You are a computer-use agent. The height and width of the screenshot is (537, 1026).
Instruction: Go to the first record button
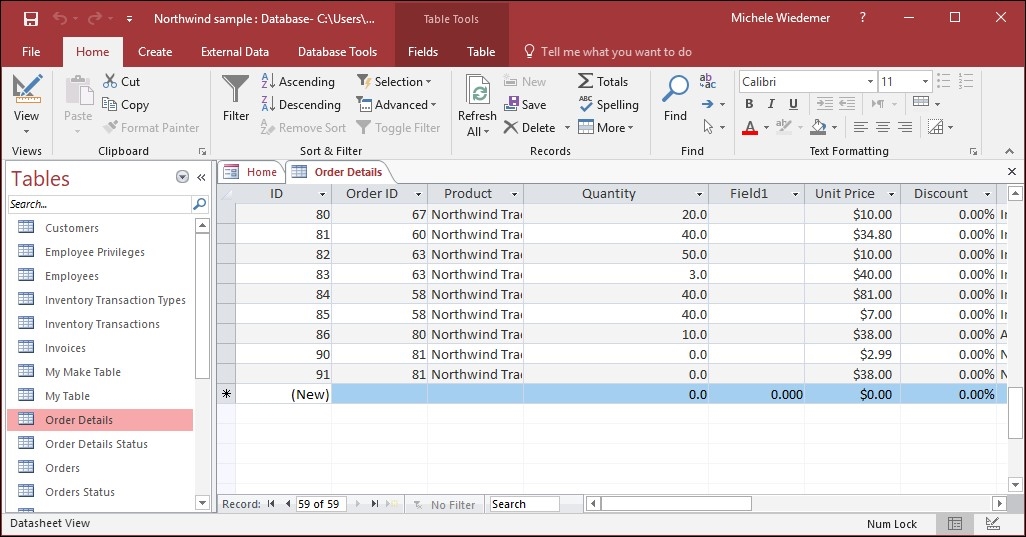[271, 504]
